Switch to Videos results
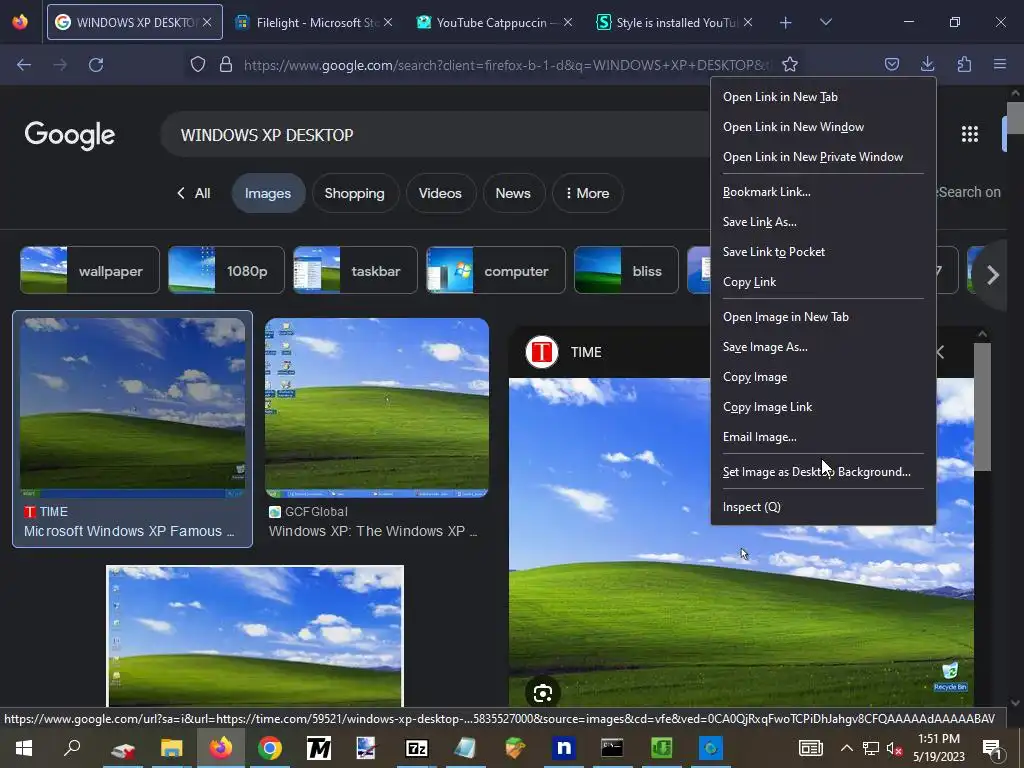 point(440,193)
